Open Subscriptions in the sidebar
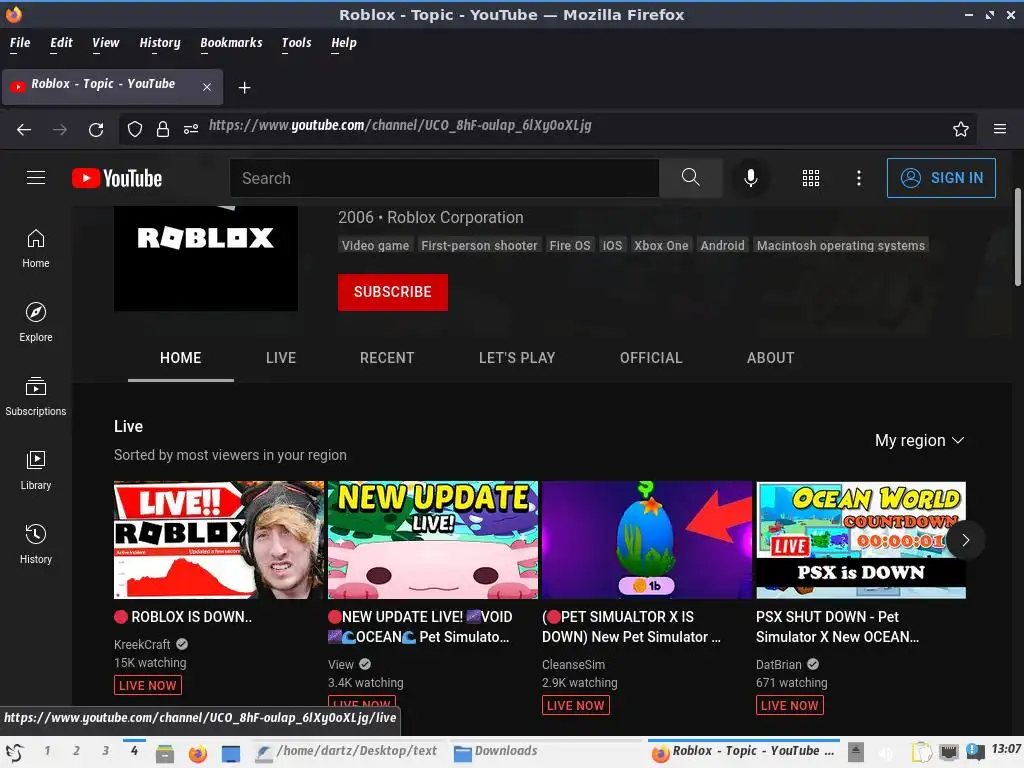The height and width of the screenshot is (768, 1024). tap(36, 396)
